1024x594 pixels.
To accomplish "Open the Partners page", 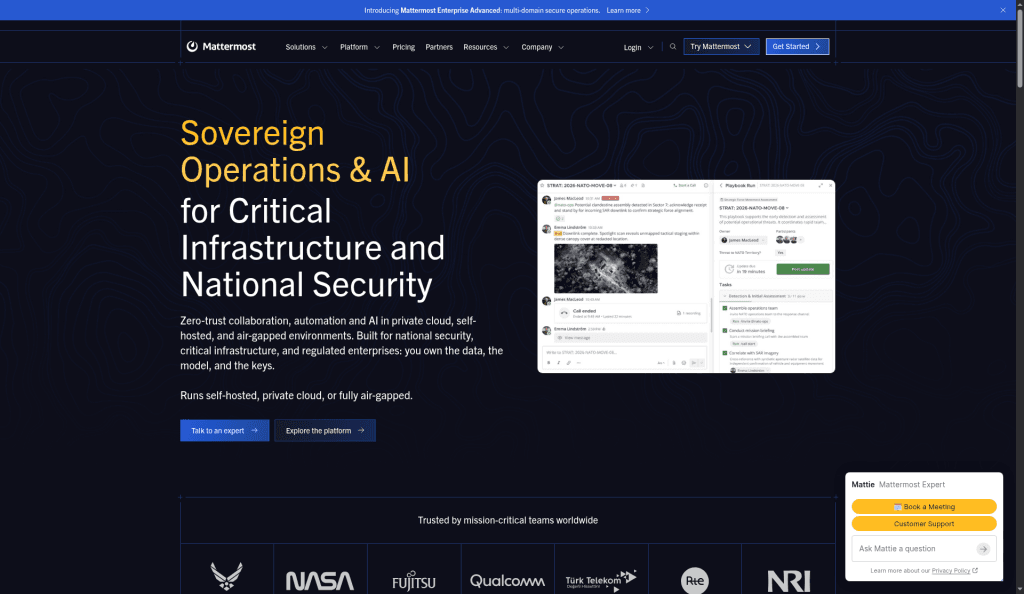I will pyautogui.click(x=439, y=47).
